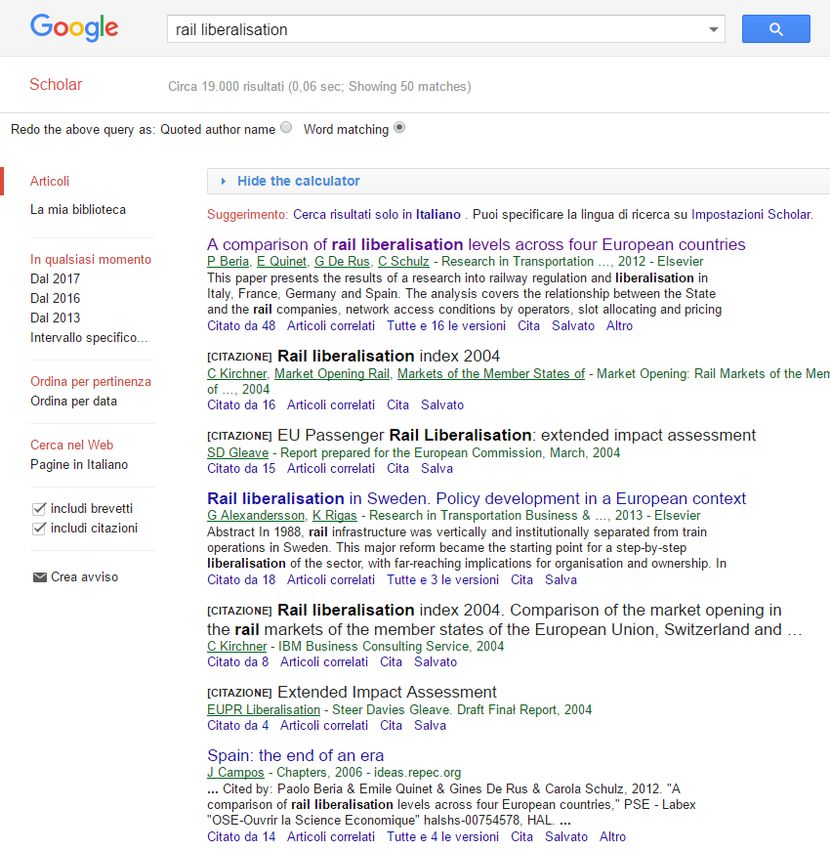Click Salva on the Sweden article result
The image size is (830, 850).
point(561,580)
